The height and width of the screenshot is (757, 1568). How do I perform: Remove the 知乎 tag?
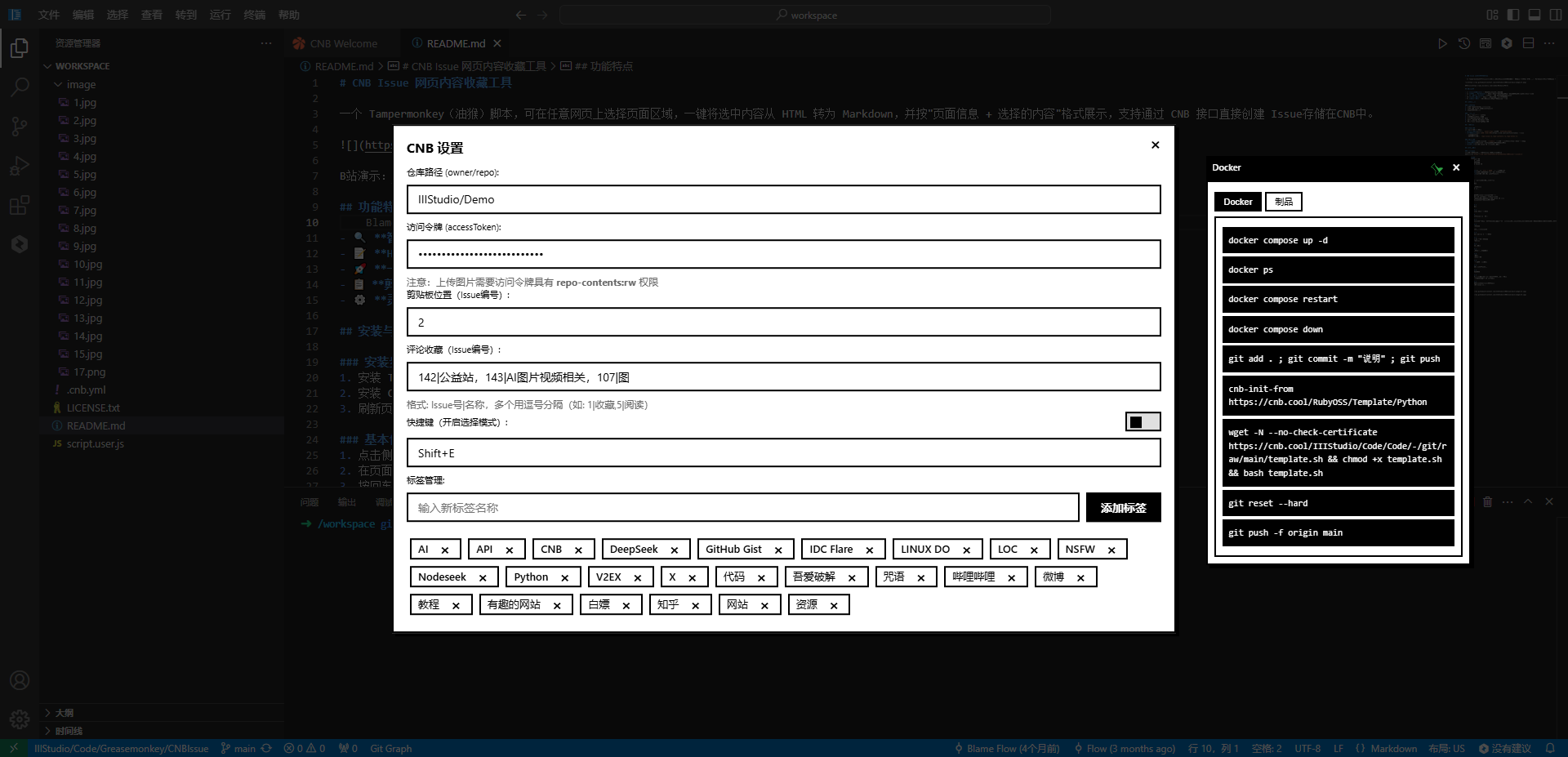coord(695,606)
